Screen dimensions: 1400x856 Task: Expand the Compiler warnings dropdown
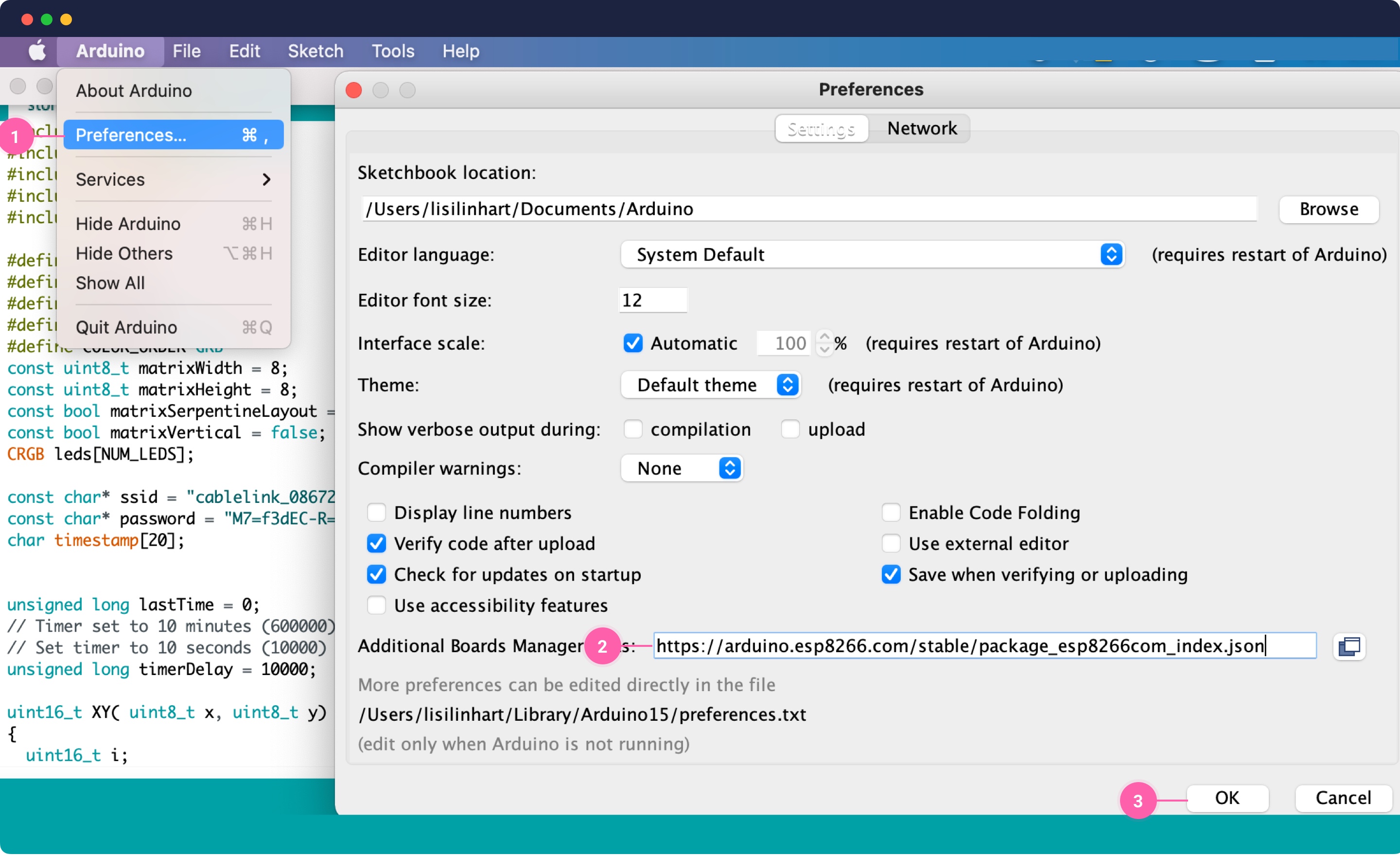pyautogui.click(x=681, y=468)
